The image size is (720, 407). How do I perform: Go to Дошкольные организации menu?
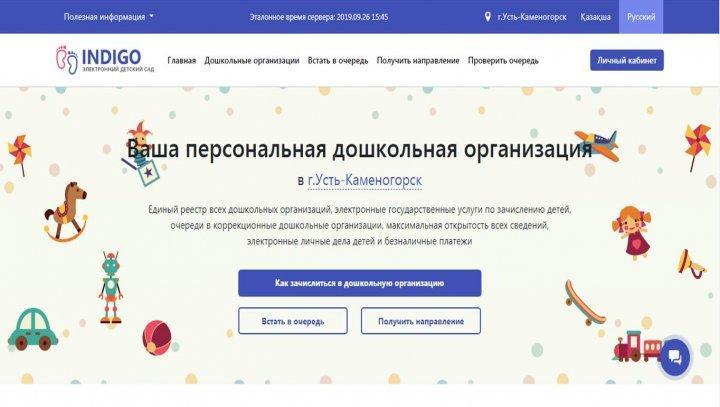252,61
